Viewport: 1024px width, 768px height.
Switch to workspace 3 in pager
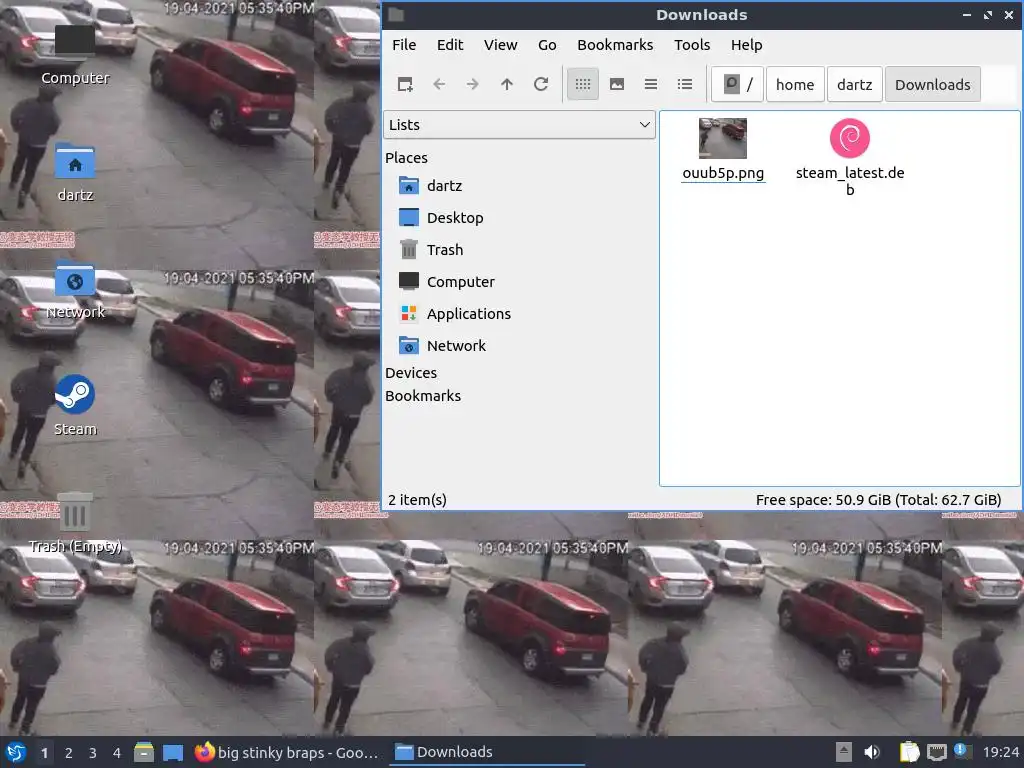[x=93, y=753]
